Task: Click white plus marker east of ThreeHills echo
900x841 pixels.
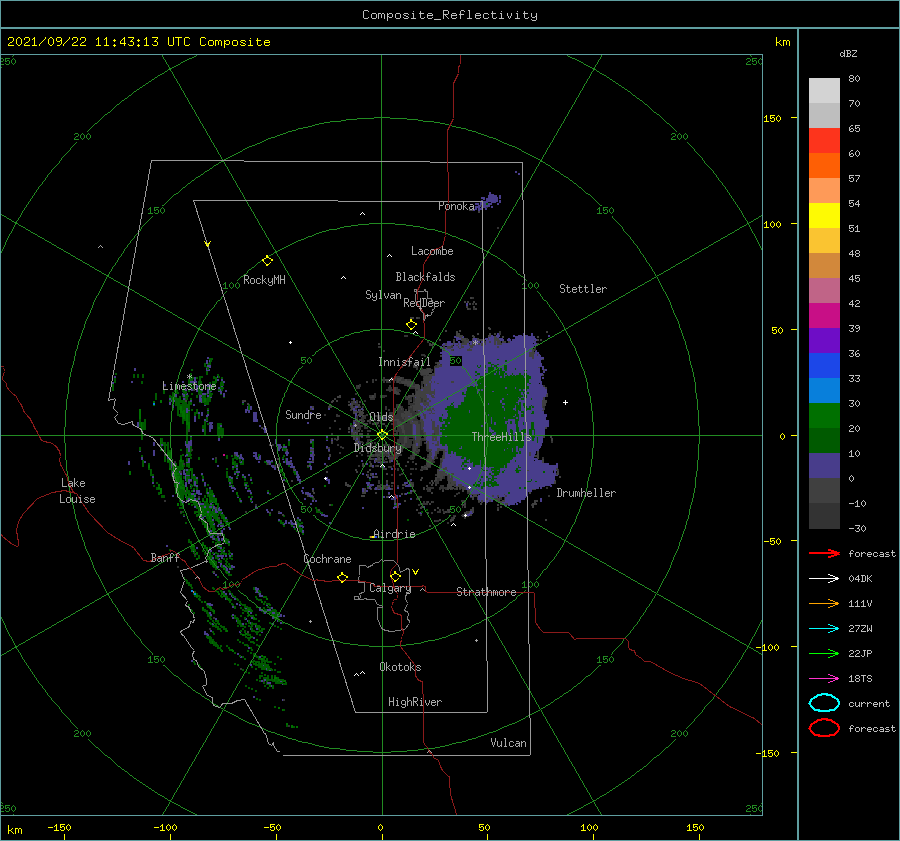Action: pos(565,402)
